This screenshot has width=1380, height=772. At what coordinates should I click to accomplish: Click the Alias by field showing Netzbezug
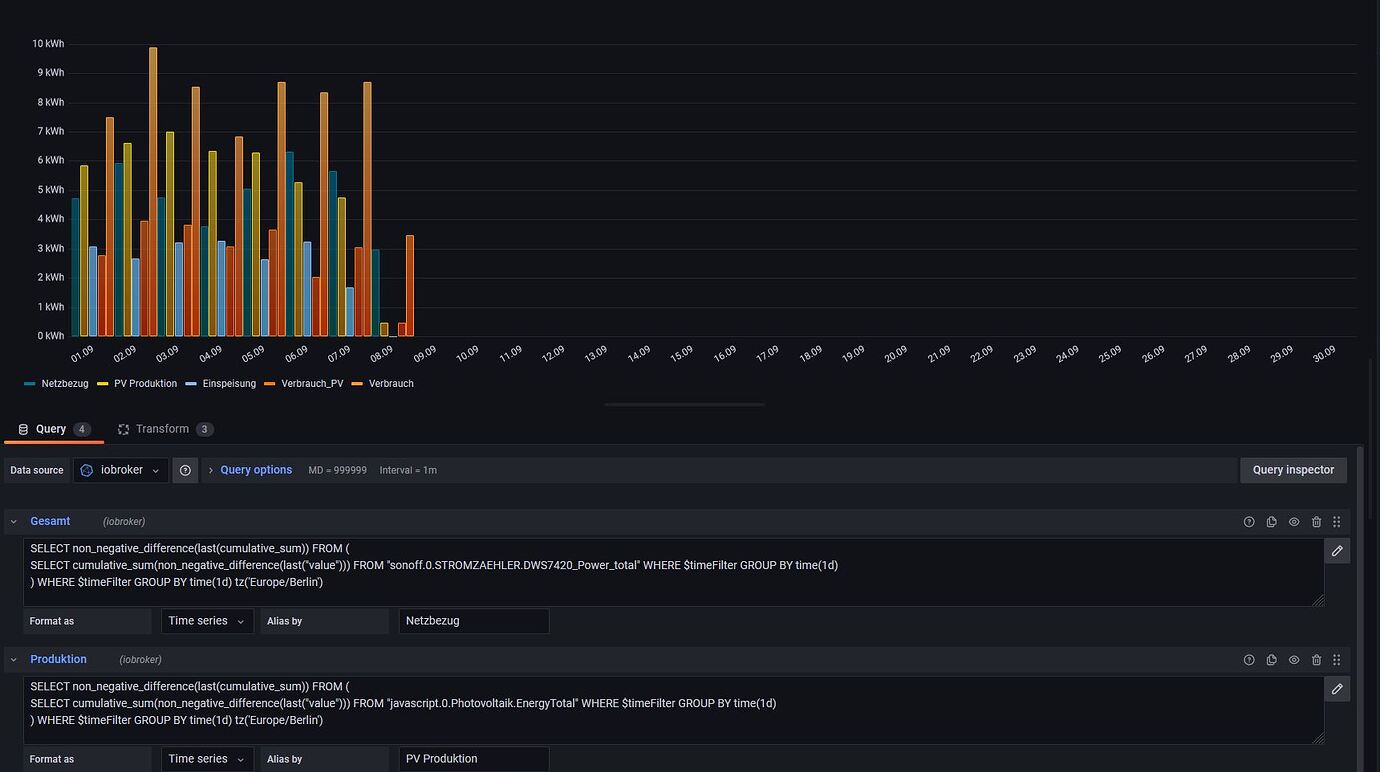tap(474, 621)
